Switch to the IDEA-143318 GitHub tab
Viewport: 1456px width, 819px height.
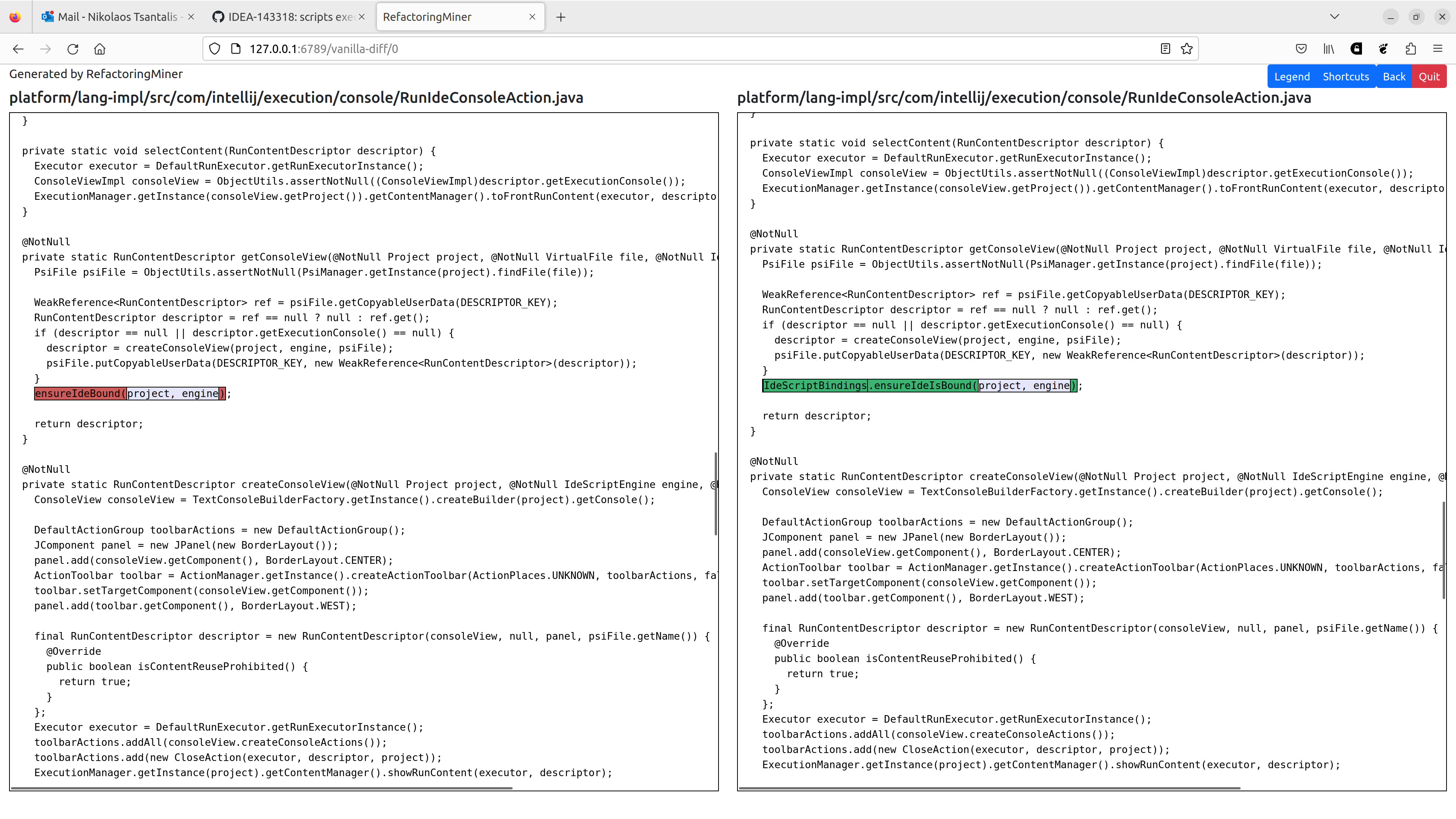(x=284, y=16)
